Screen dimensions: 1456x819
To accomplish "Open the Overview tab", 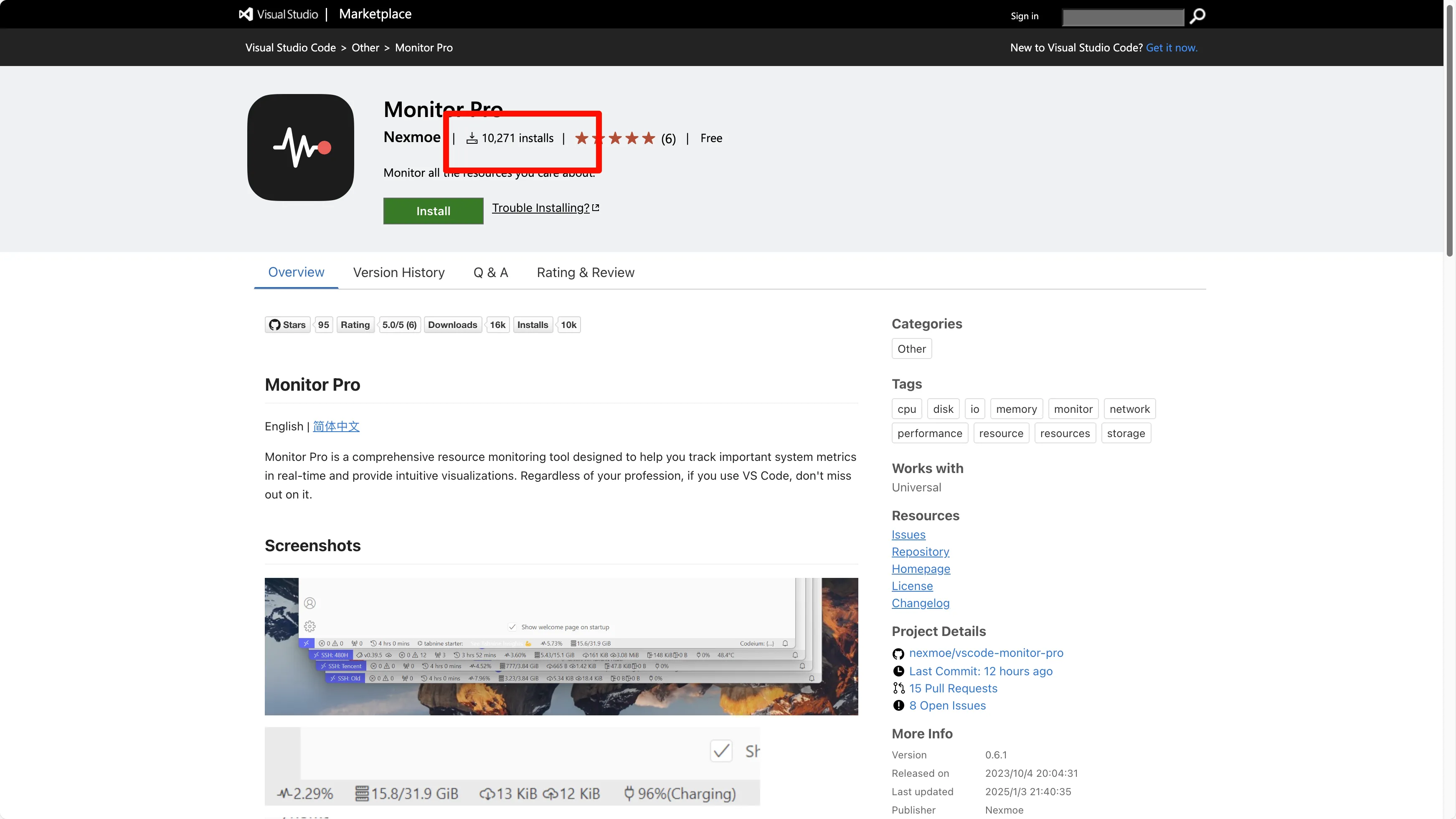I will click(296, 272).
